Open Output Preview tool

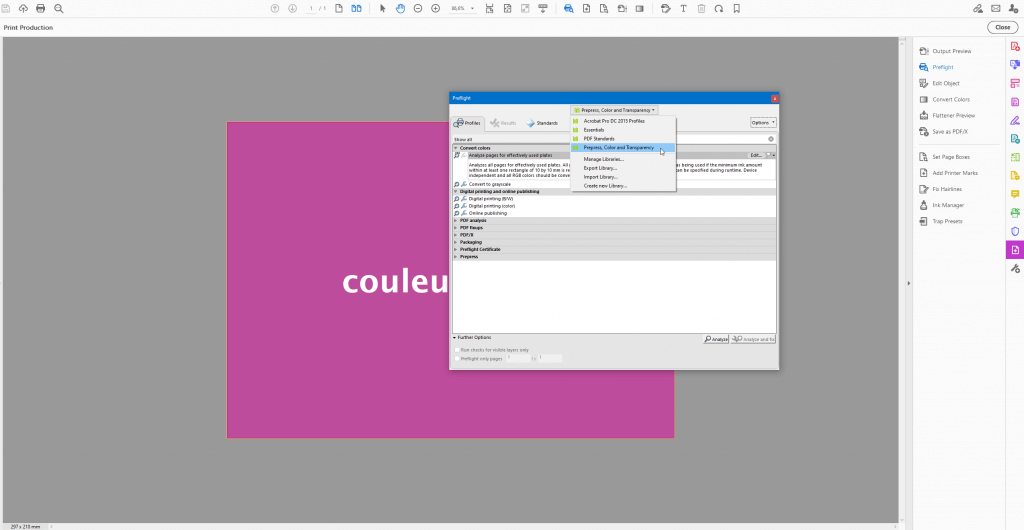click(x=951, y=51)
